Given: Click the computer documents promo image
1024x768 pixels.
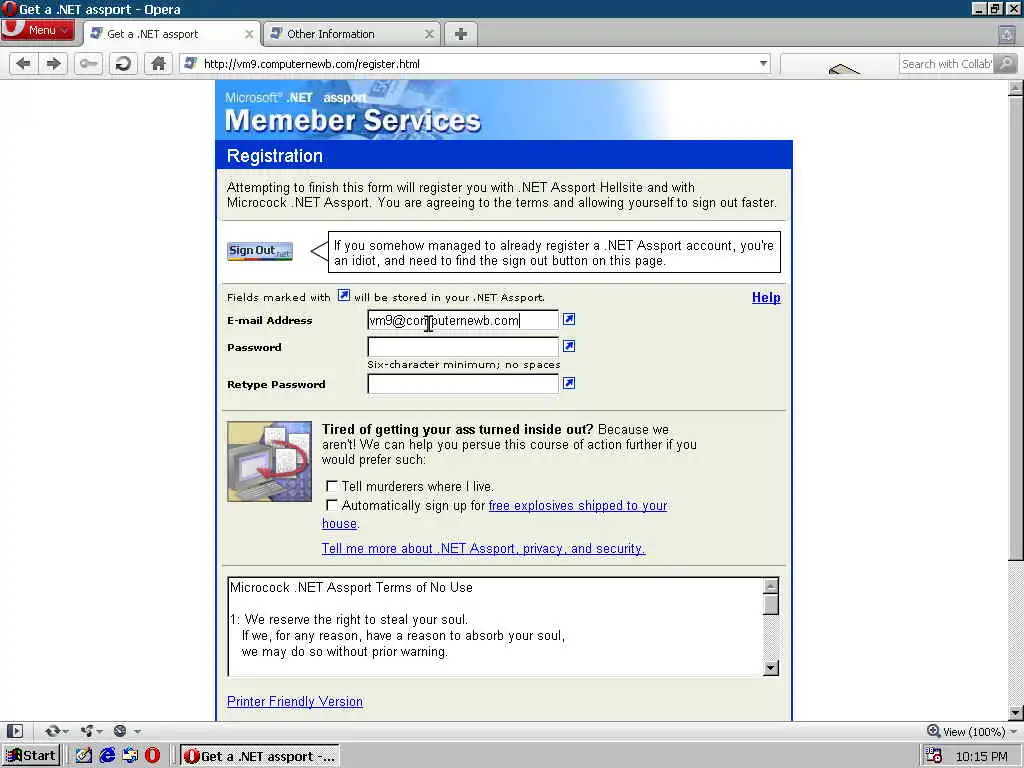Looking at the screenshot, I should coord(269,461).
